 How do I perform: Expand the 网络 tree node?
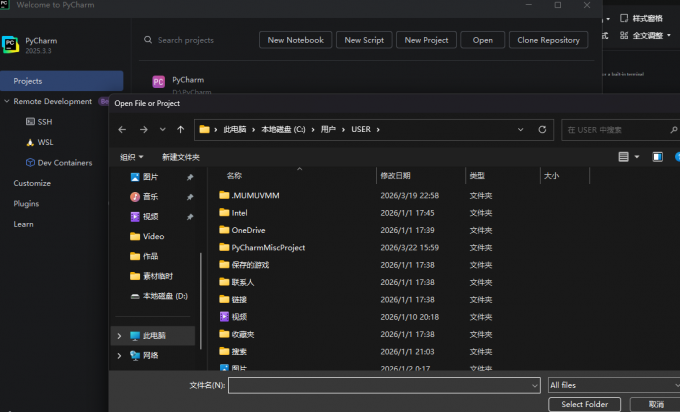(x=119, y=356)
